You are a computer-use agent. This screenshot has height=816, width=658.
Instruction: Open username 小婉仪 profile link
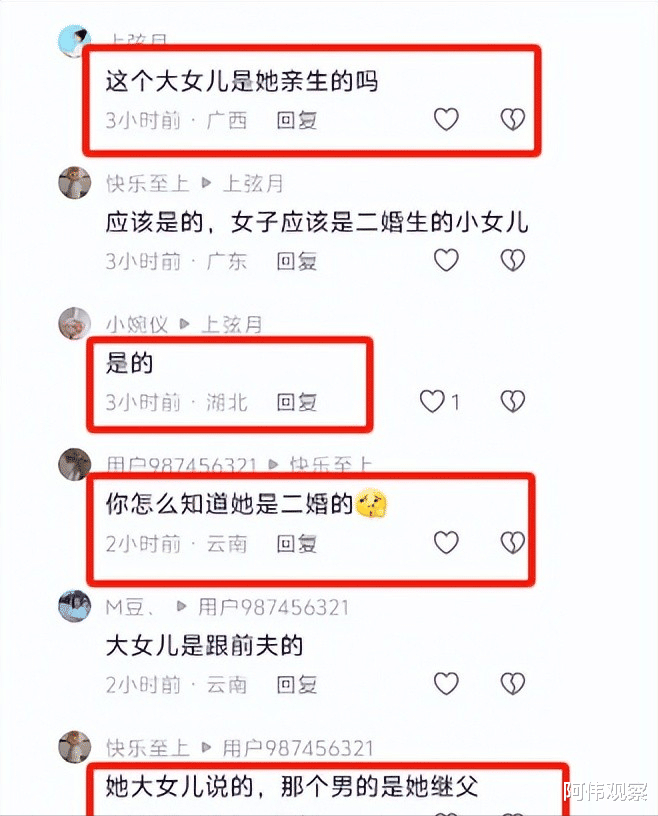click(137, 325)
